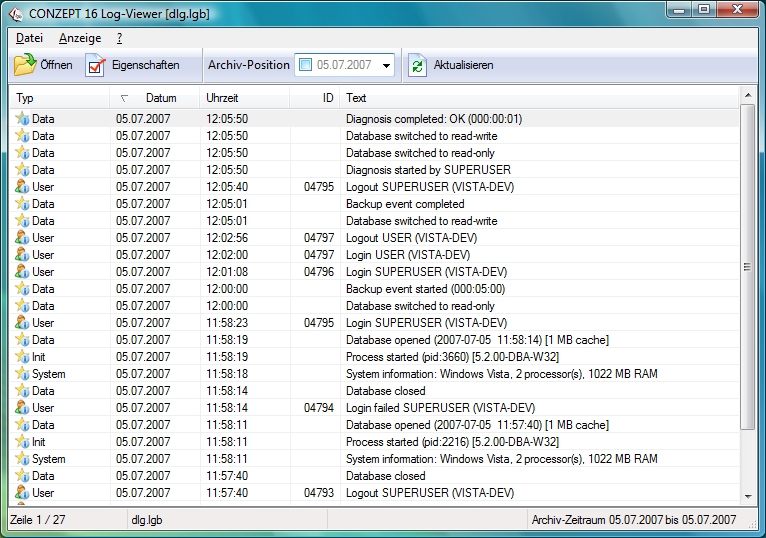Click Data icon of Database closed 11:57:40 row
766x538 pixels.
pyautogui.click(x=22, y=476)
